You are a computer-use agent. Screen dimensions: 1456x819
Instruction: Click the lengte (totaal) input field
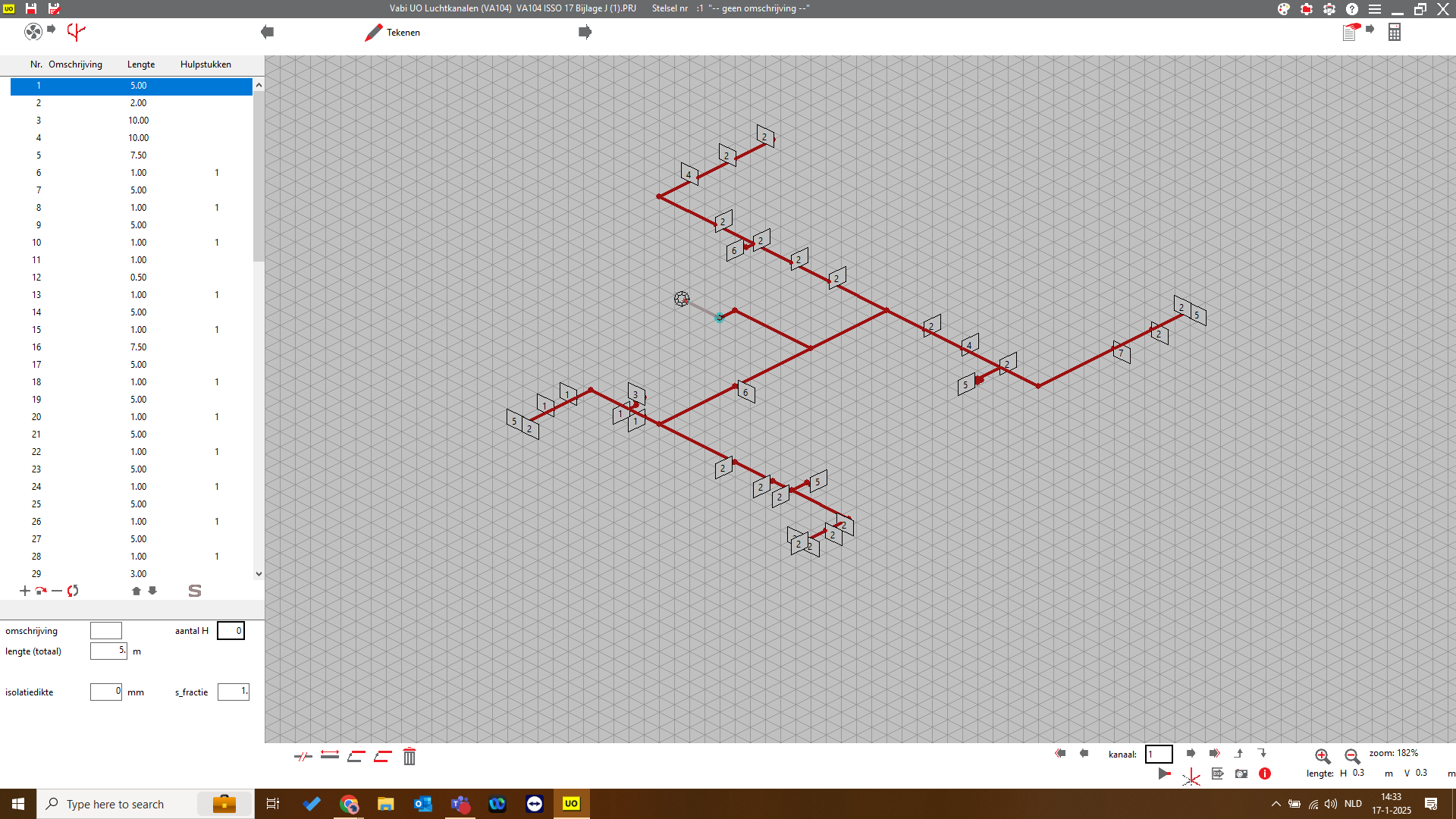pyautogui.click(x=108, y=651)
